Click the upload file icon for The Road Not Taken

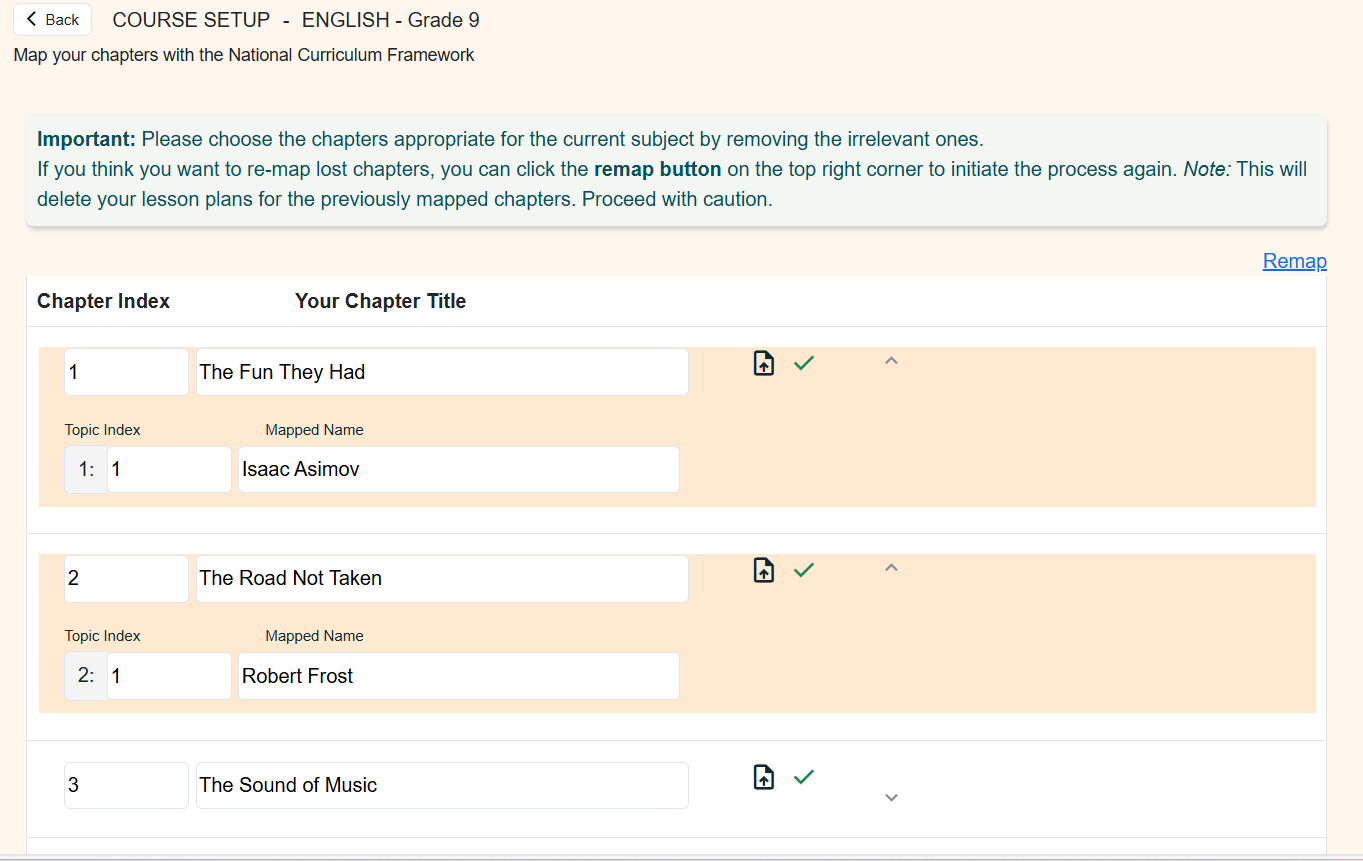coord(764,570)
